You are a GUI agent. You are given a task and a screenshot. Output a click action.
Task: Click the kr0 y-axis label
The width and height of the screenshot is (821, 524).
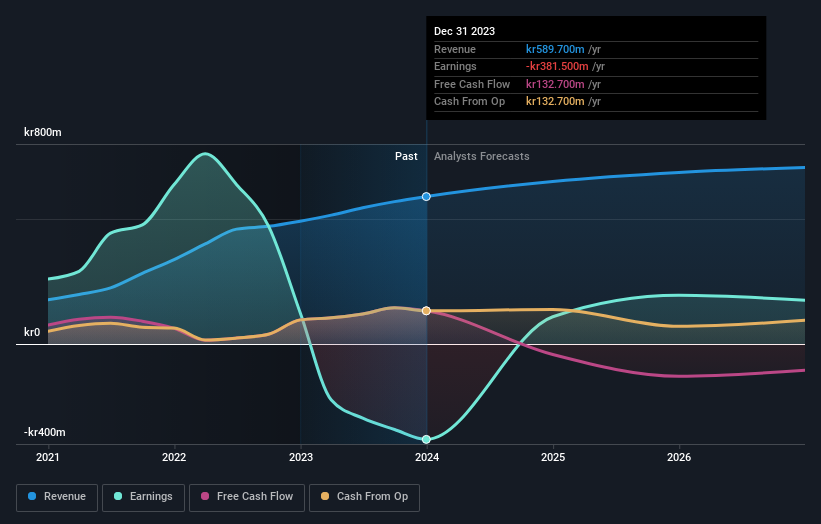[x=31, y=332]
